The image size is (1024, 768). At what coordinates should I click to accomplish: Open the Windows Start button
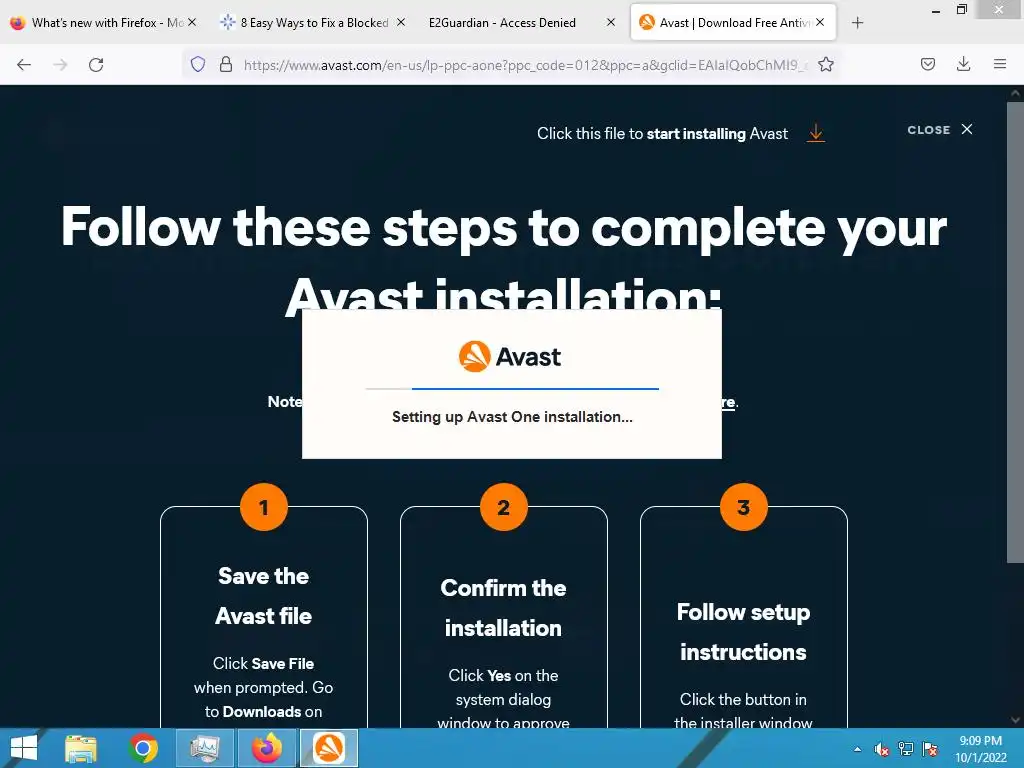(24, 748)
